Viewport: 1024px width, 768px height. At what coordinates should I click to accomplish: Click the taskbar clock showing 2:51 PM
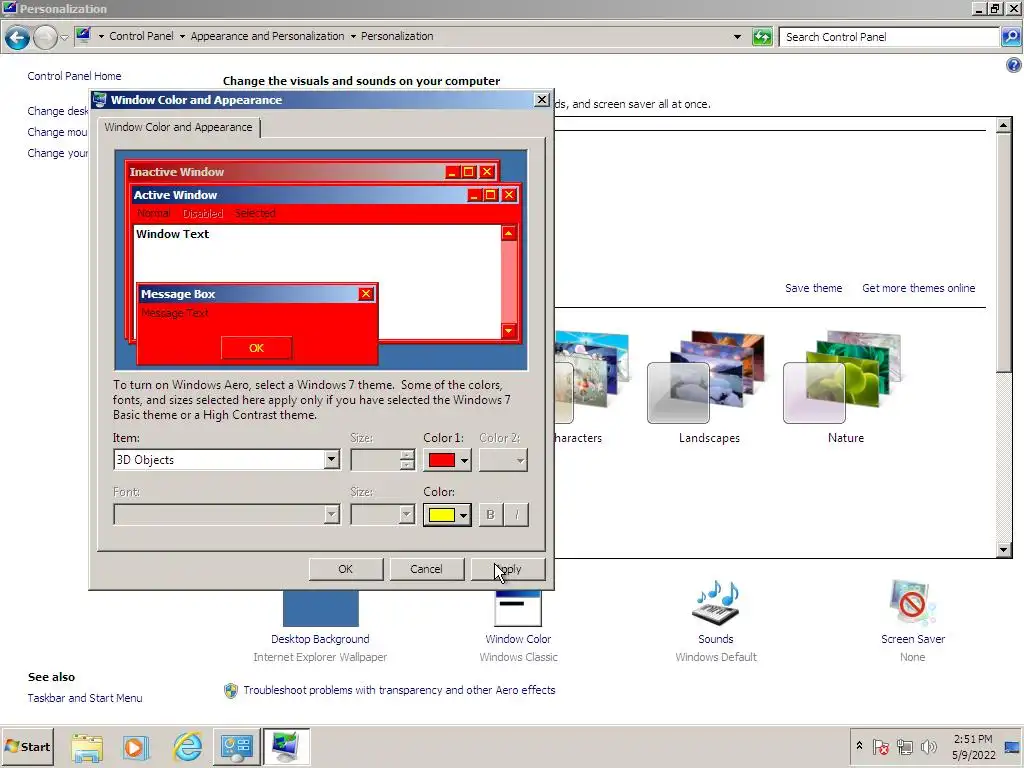point(973,746)
